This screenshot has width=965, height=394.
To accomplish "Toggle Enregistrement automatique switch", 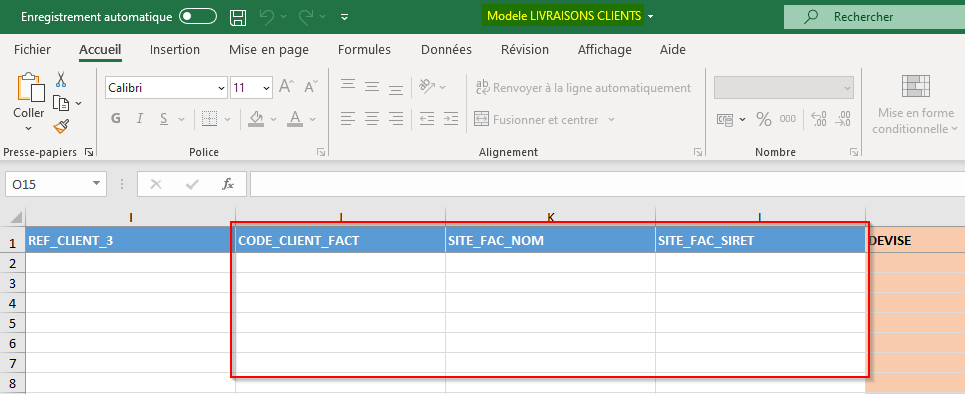I will 198,17.
